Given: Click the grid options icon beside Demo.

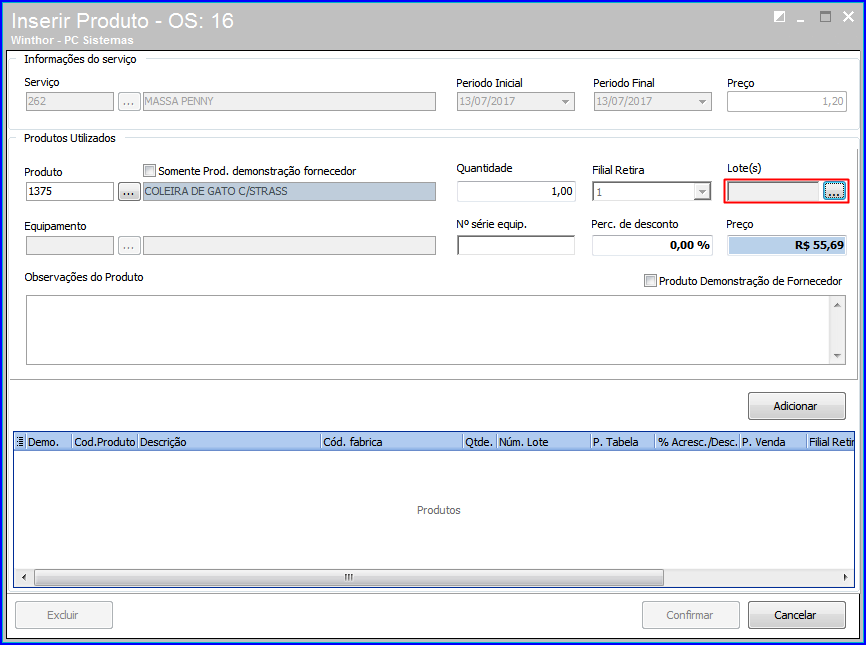Looking at the screenshot, I should (x=20, y=442).
